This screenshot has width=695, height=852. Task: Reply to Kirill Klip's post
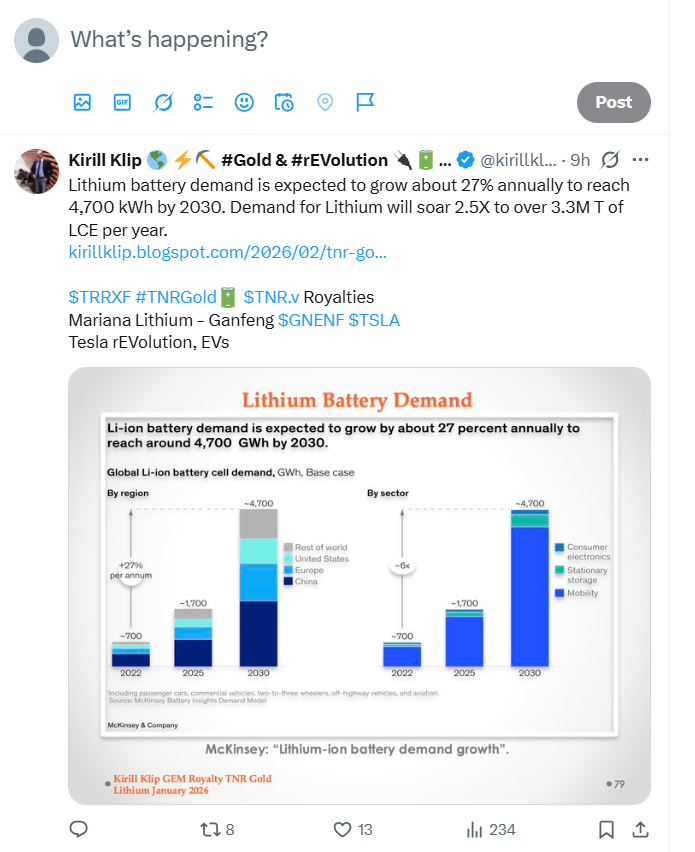pyautogui.click(x=79, y=829)
